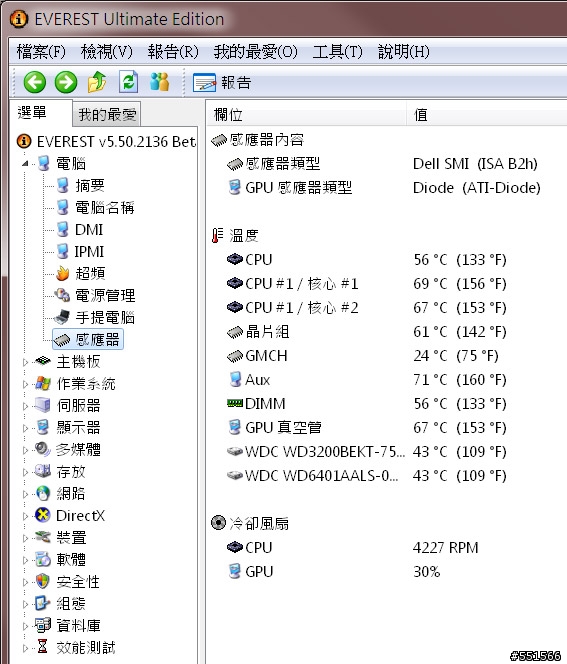
Task: Click the 伺服器 server icon
Action: tap(43, 405)
